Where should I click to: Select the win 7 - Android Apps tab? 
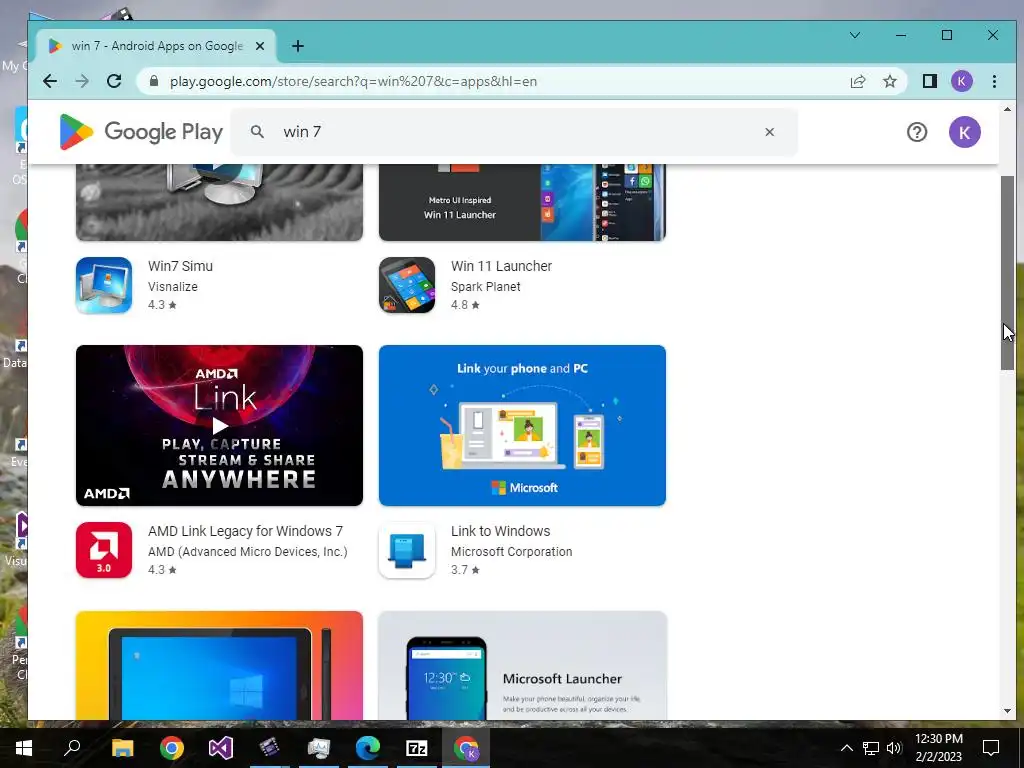[x=157, y=46]
